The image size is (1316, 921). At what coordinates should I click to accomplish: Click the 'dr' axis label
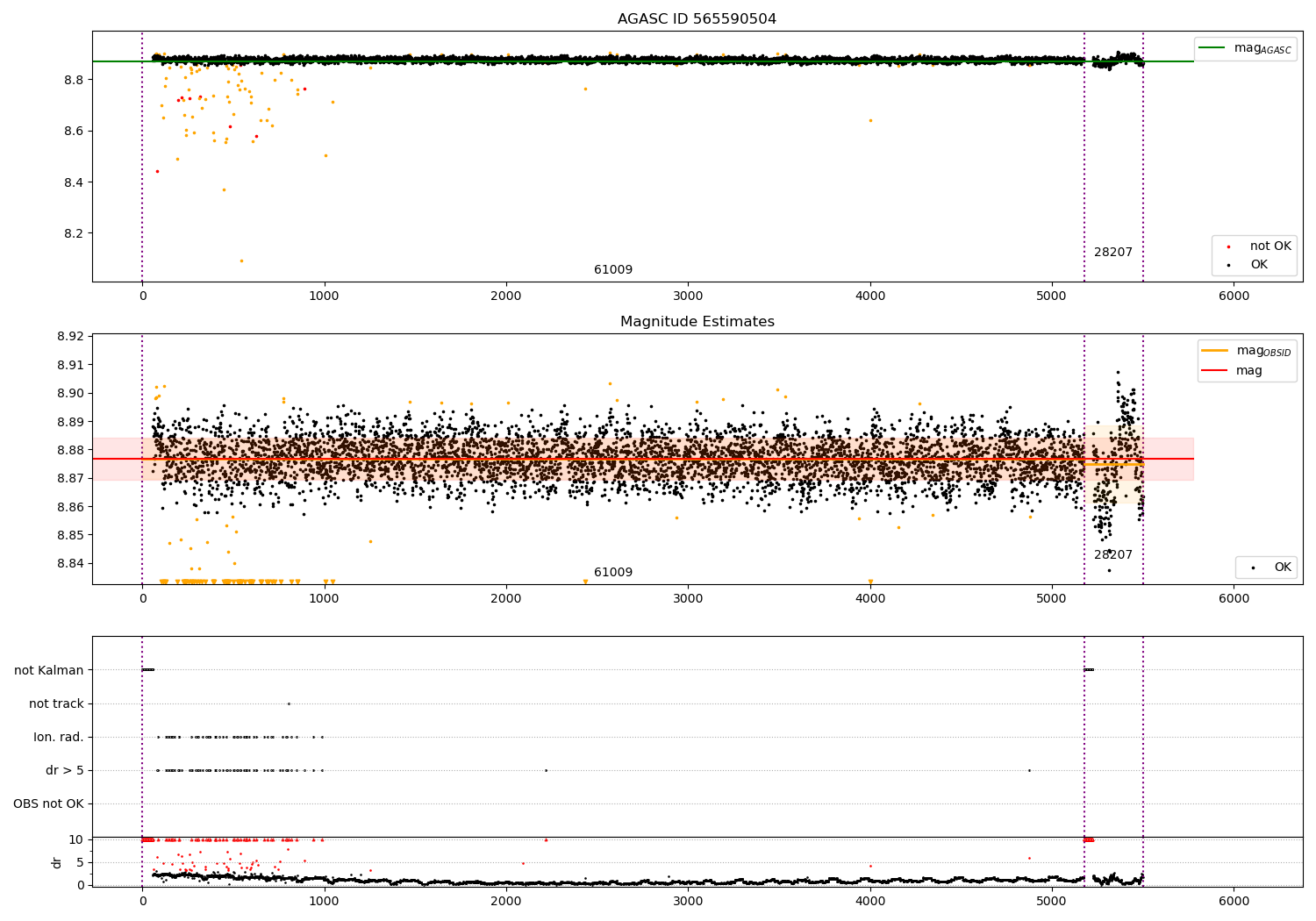(57, 862)
